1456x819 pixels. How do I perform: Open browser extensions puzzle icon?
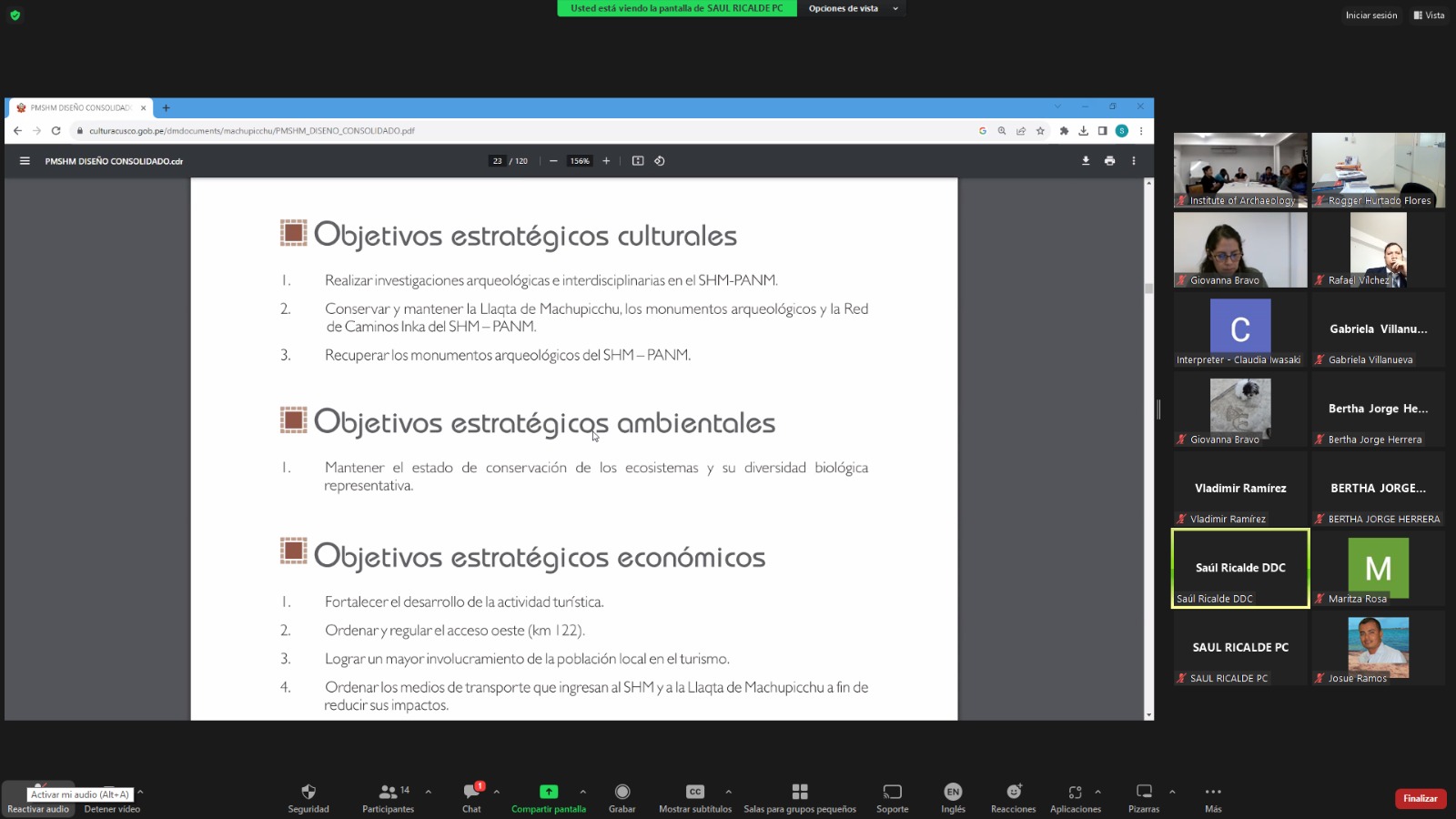[x=1064, y=131]
